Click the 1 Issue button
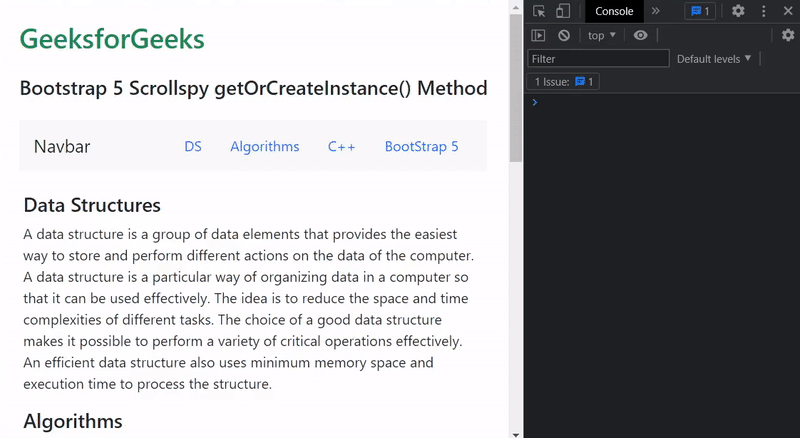Screen dimensions: 800x438 click(563, 82)
